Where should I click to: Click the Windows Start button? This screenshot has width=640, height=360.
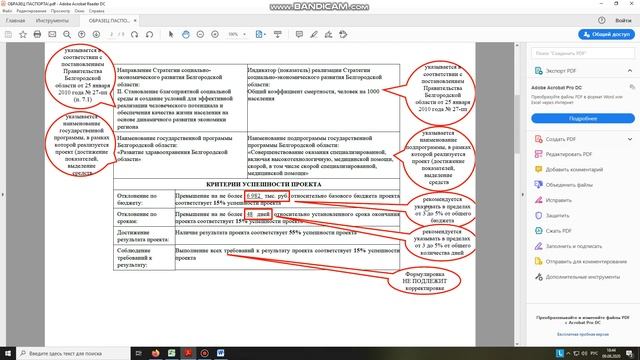(8, 353)
